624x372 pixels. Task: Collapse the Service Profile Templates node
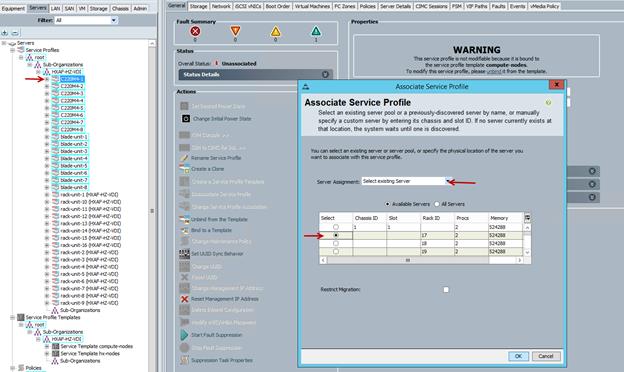pyautogui.click(x=12, y=317)
